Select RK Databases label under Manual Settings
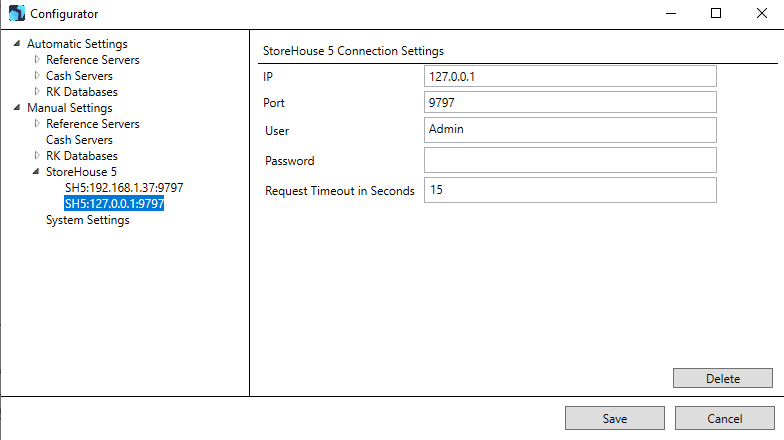The image size is (784, 440). pos(82,156)
